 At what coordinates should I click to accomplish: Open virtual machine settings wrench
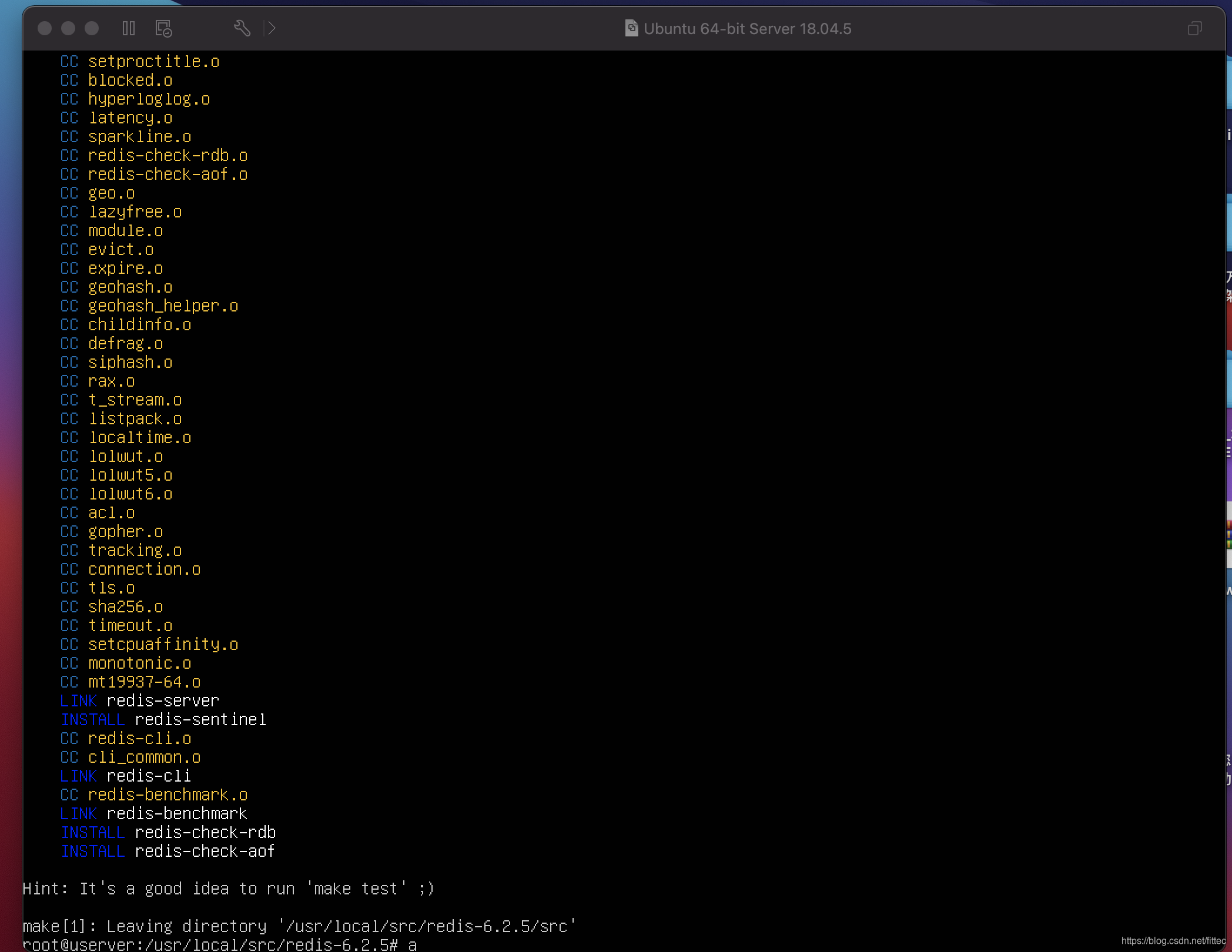[x=242, y=28]
